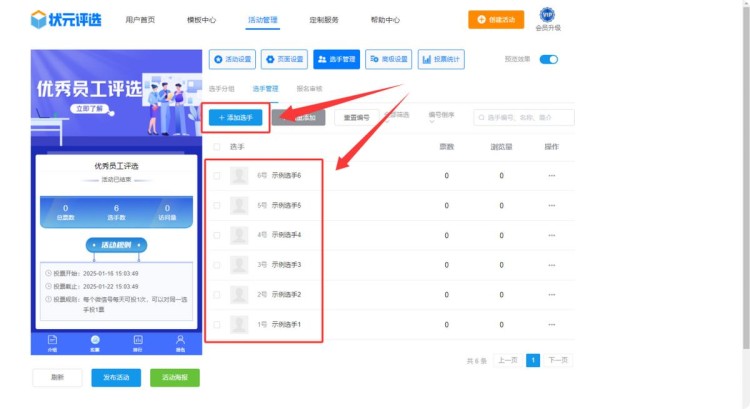The height and width of the screenshot is (409, 750).
Task: Open 模板中心 in top navigation
Action: (x=201, y=20)
